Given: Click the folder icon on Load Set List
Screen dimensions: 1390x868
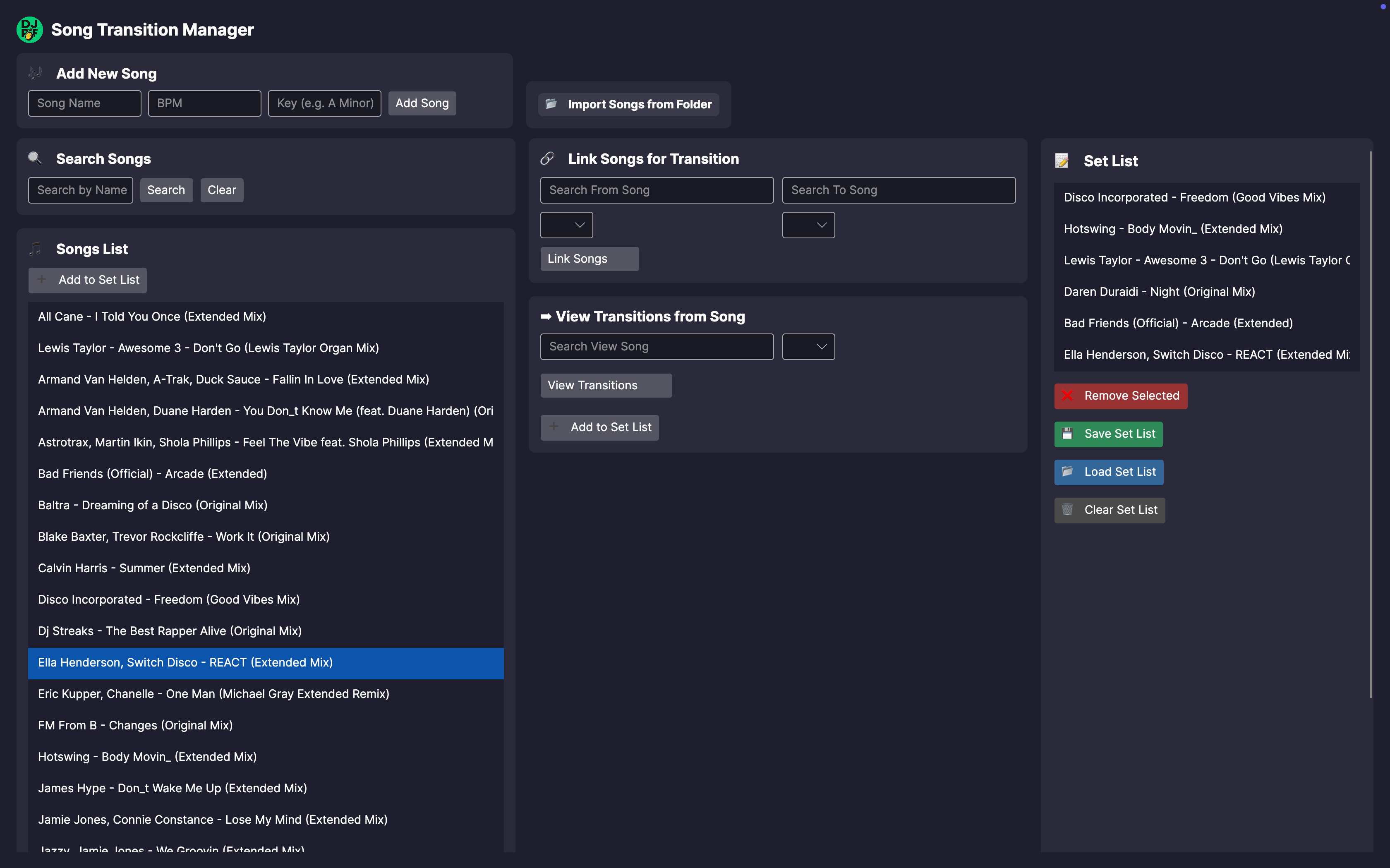Looking at the screenshot, I should (x=1067, y=471).
